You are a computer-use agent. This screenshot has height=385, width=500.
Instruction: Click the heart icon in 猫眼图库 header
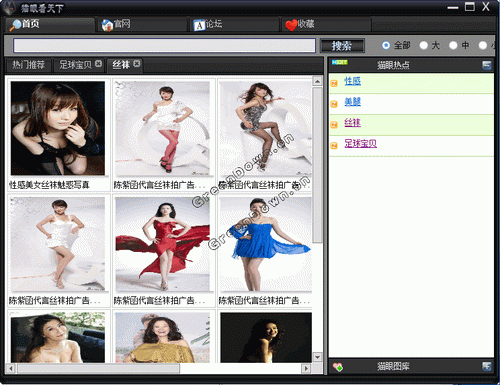[x=338, y=367]
